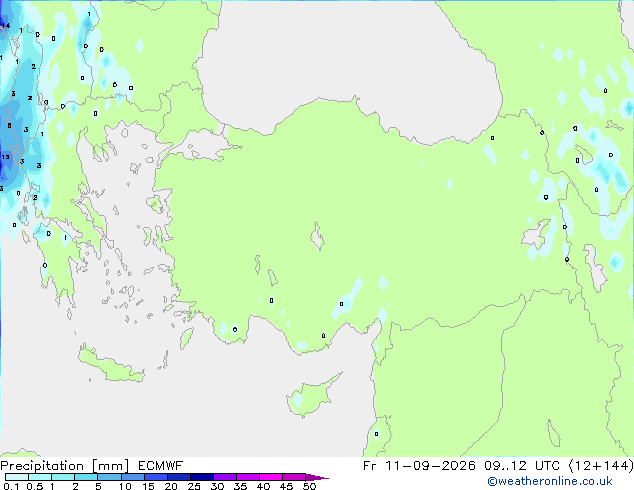Click the island of Crete on map

click(x=111, y=365)
